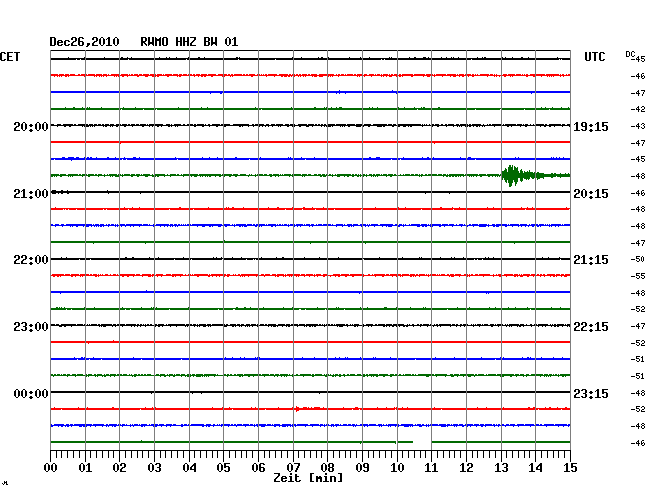
Task: Select minute tick label 05
Action: click(223, 468)
